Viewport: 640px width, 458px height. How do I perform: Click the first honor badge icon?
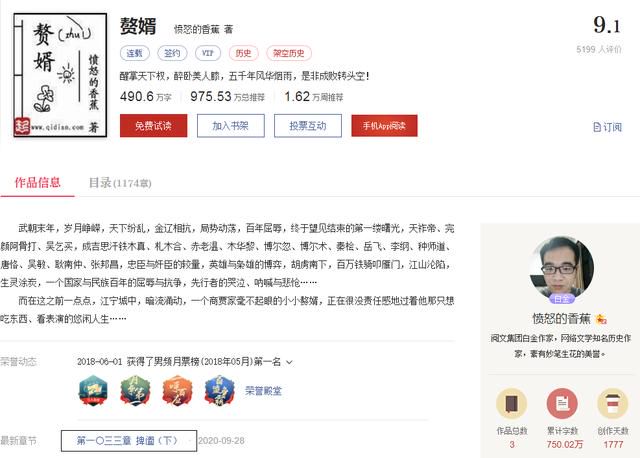(93, 391)
